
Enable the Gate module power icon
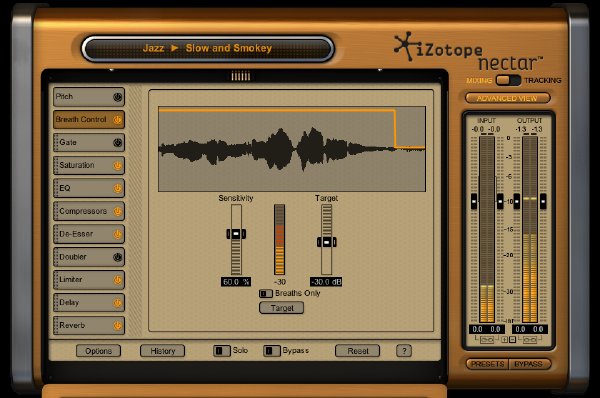point(117,143)
